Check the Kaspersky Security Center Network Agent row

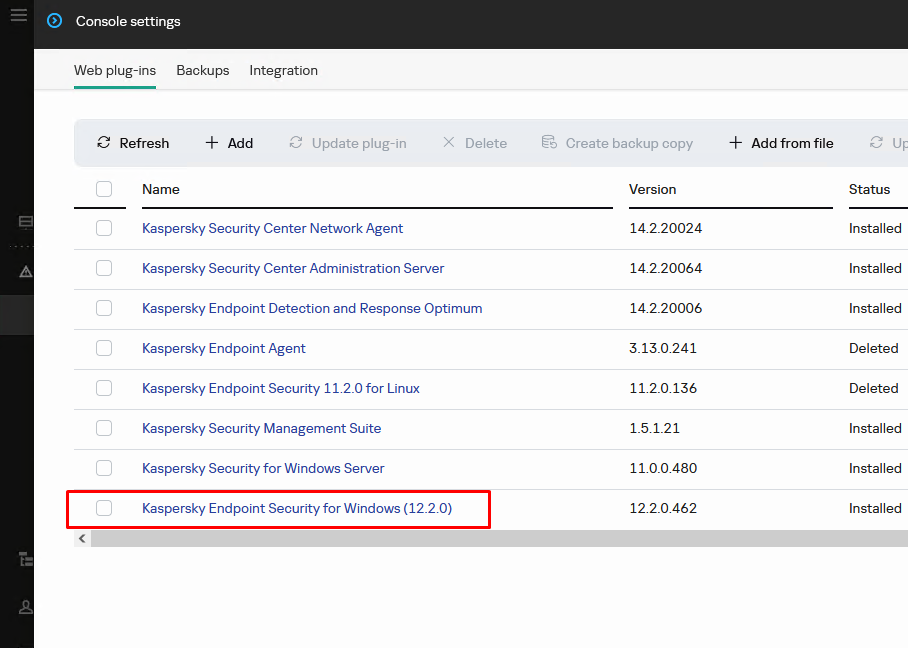tap(104, 228)
